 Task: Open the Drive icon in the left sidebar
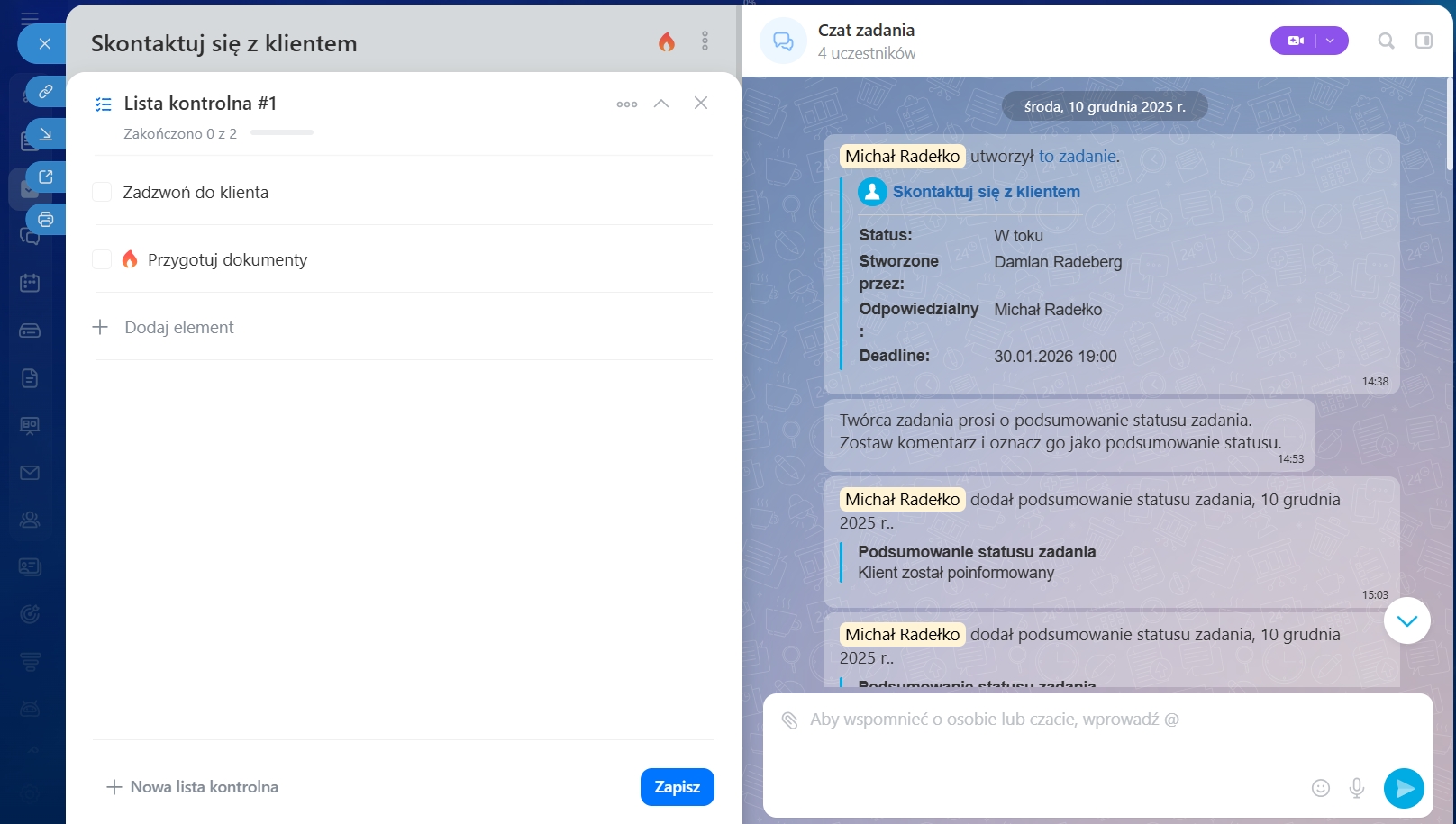30,331
